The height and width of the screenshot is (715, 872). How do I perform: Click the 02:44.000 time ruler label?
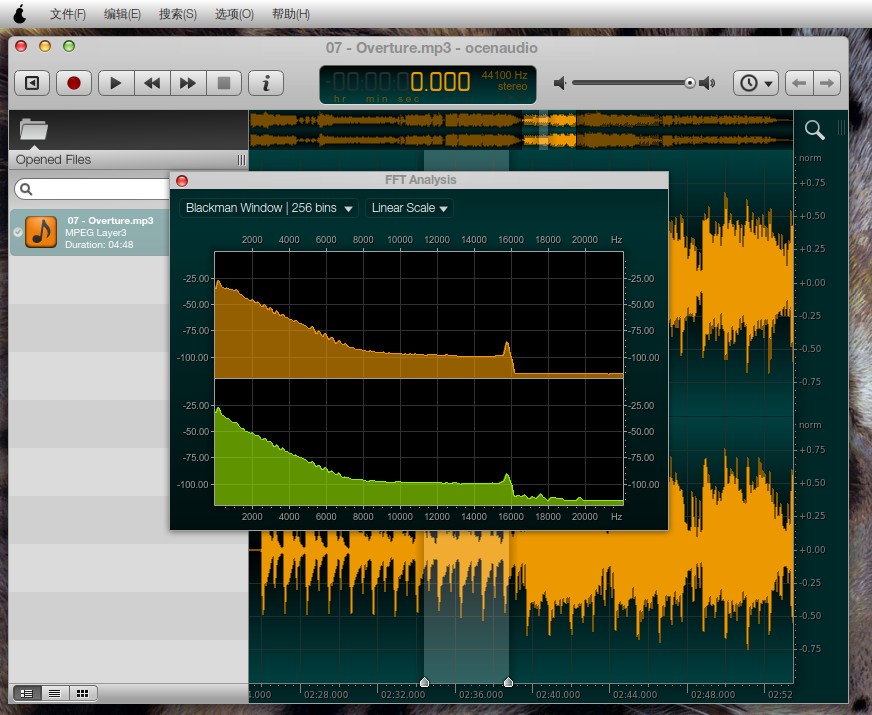635,694
